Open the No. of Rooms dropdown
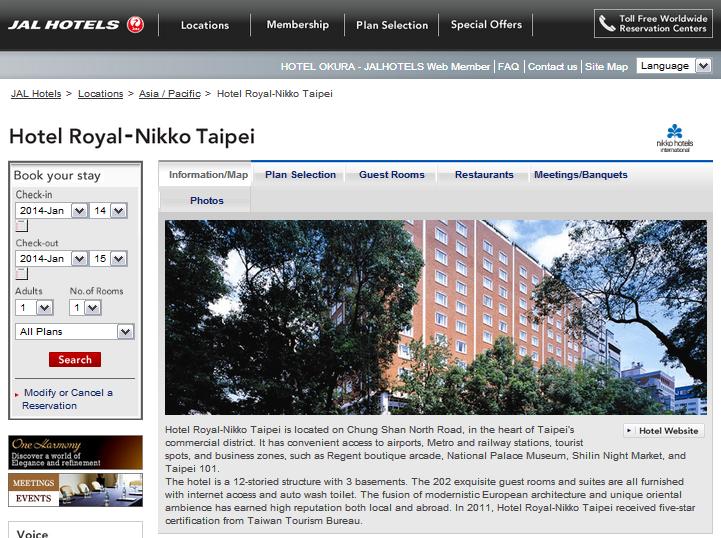This screenshot has width=721, height=538. (x=85, y=307)
